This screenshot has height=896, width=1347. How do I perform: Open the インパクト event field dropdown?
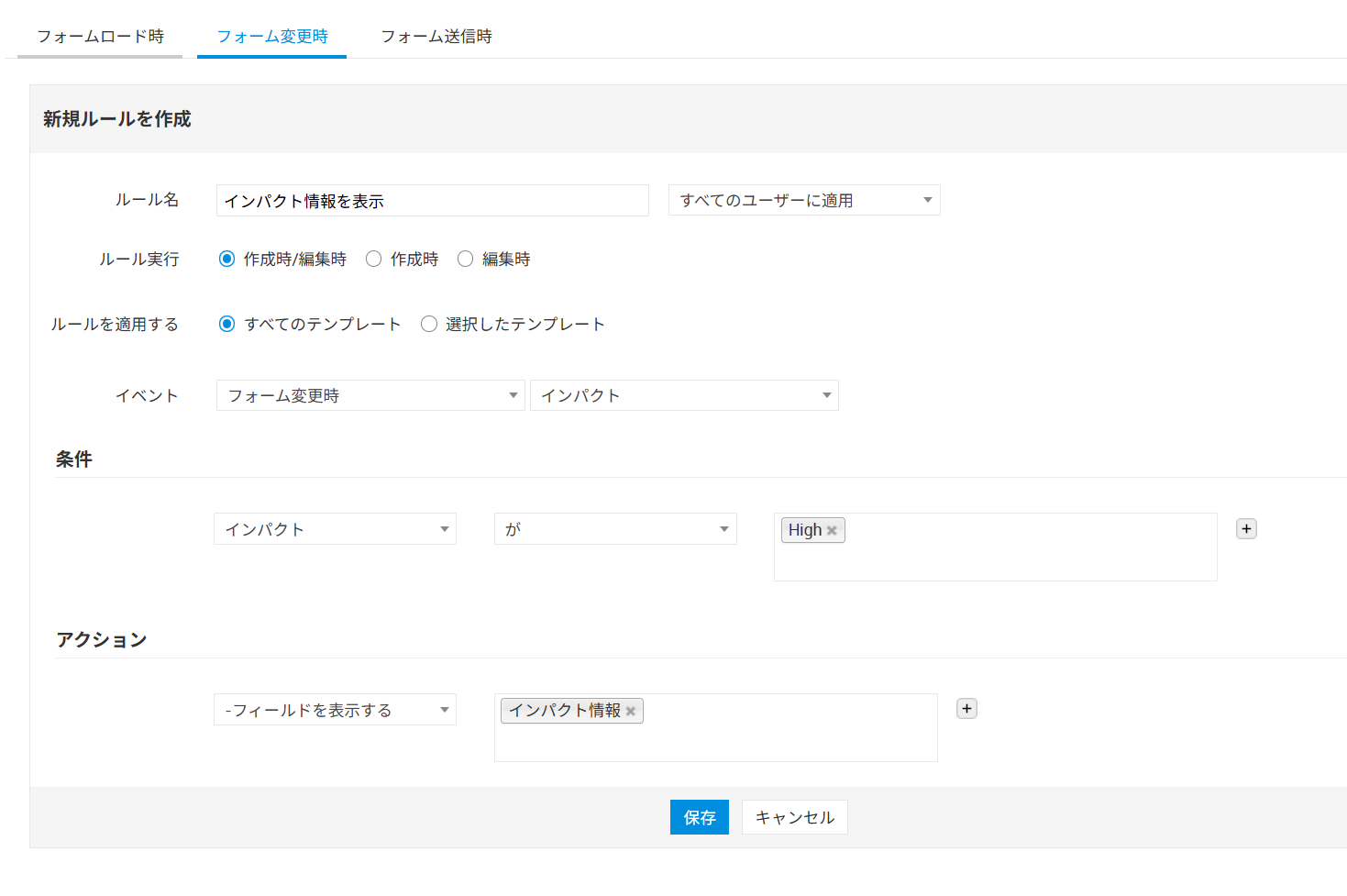pyautogui.click(x=684, y=396)
